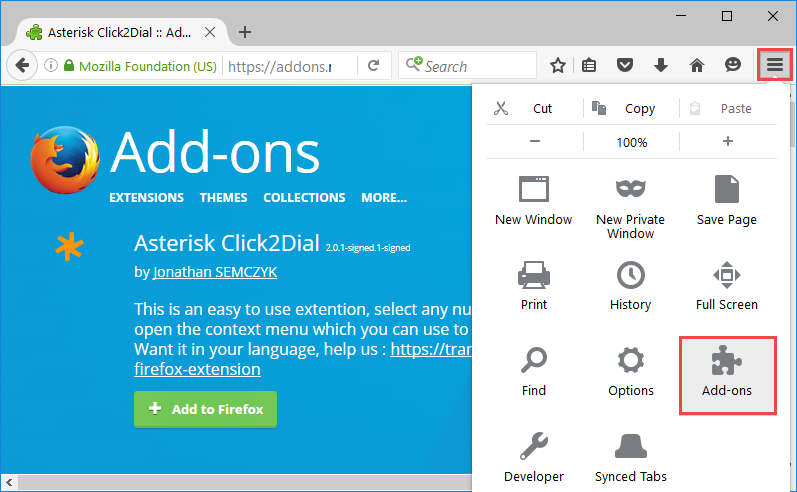Viewport: 797px width, 492px height.
Task: Reload the current page
Action: 374,66
